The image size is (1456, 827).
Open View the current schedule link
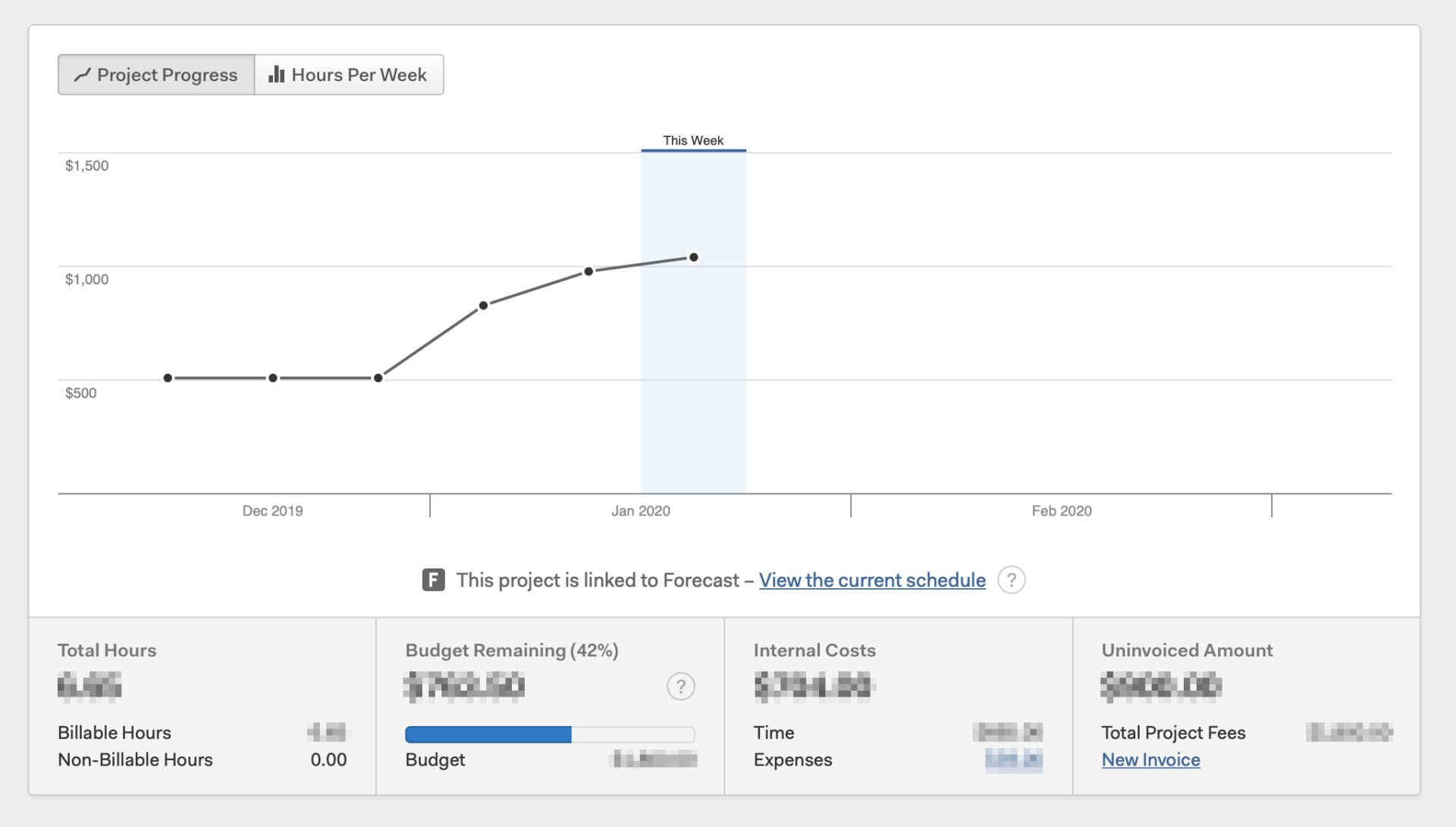(x=872, y=580)
